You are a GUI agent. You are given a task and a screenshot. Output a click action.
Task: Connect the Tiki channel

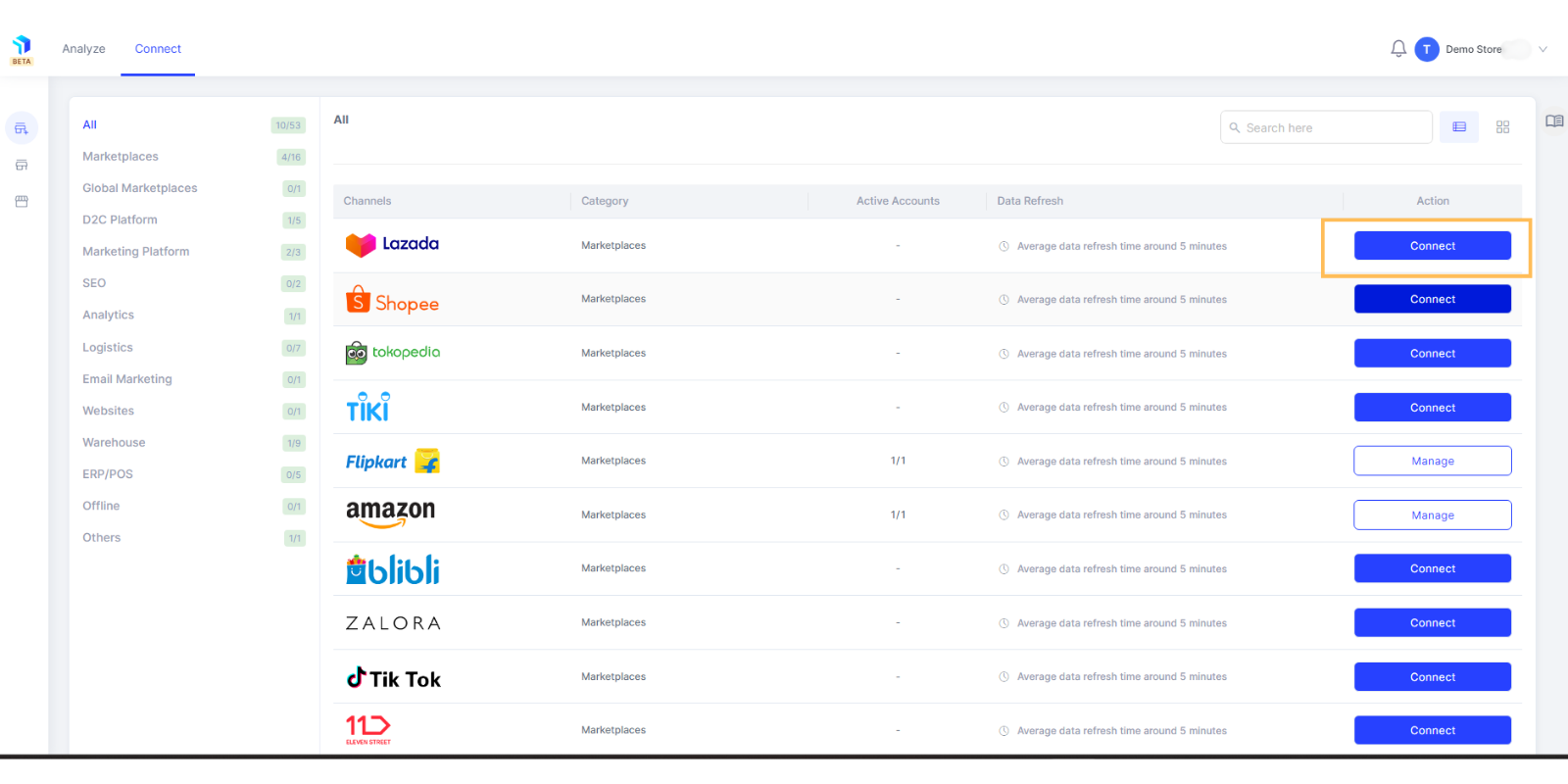(1433, 407)
